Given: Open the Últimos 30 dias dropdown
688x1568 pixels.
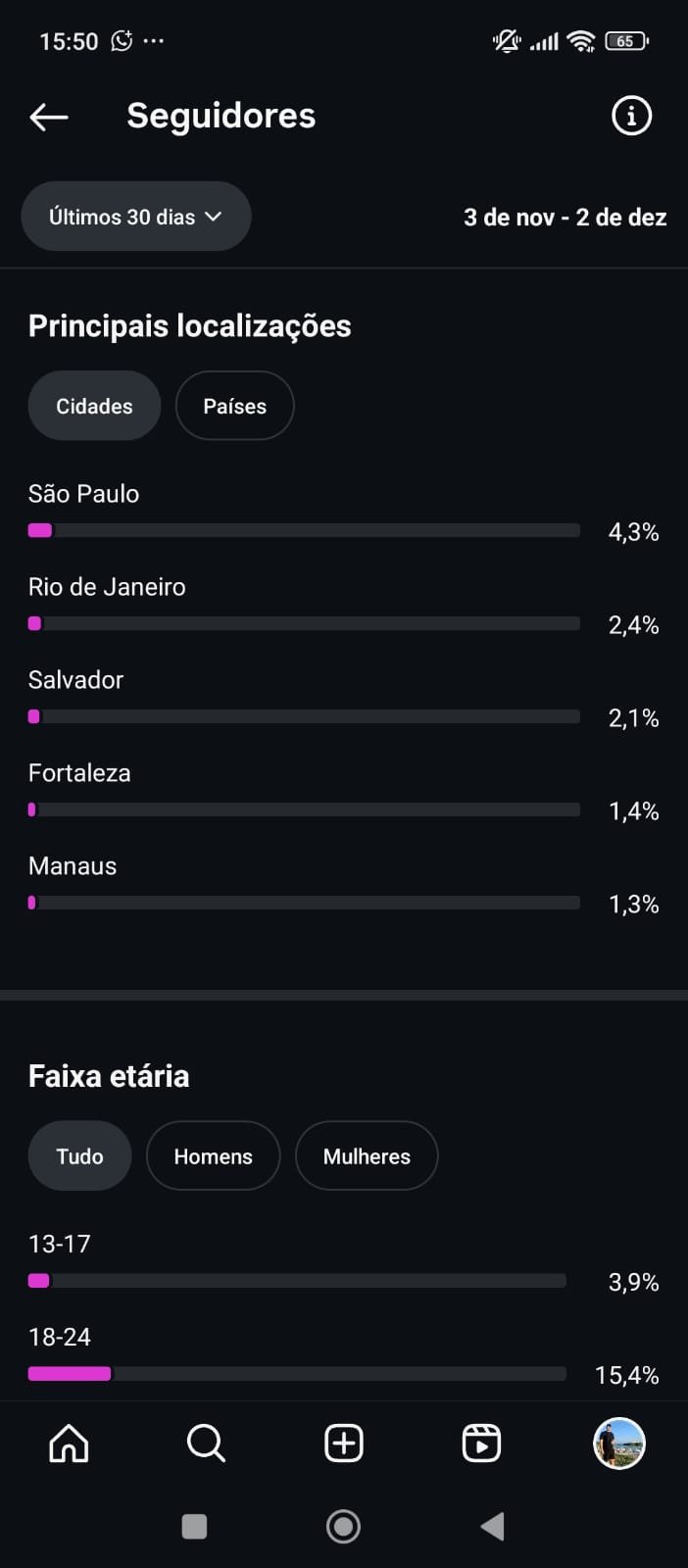Looking at the screenshot, I should [135, 216].
